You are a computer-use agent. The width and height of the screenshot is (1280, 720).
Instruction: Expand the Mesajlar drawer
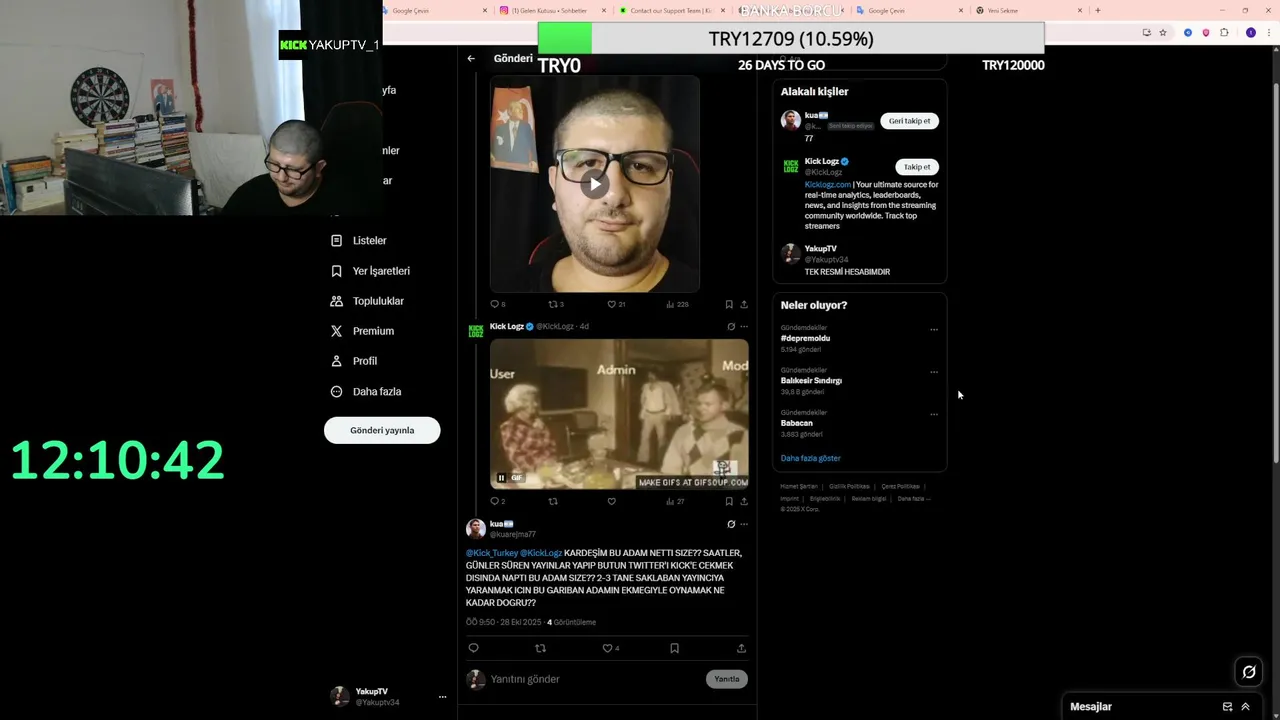[x=1245, y=707]
